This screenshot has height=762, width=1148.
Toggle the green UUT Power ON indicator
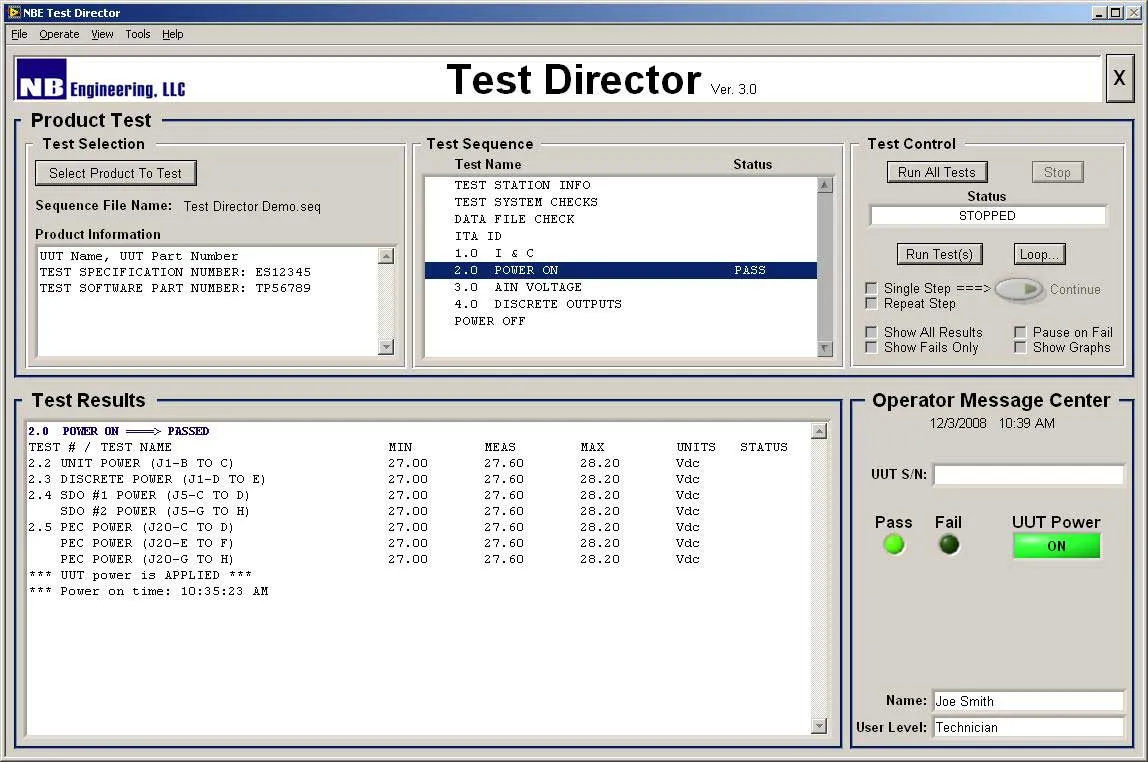point(1056,546)
